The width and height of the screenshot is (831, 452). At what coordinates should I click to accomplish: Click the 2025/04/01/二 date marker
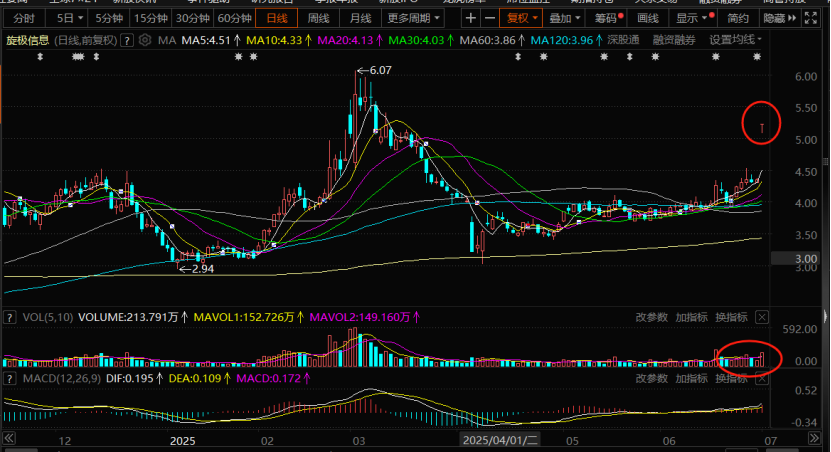(500, 440)
